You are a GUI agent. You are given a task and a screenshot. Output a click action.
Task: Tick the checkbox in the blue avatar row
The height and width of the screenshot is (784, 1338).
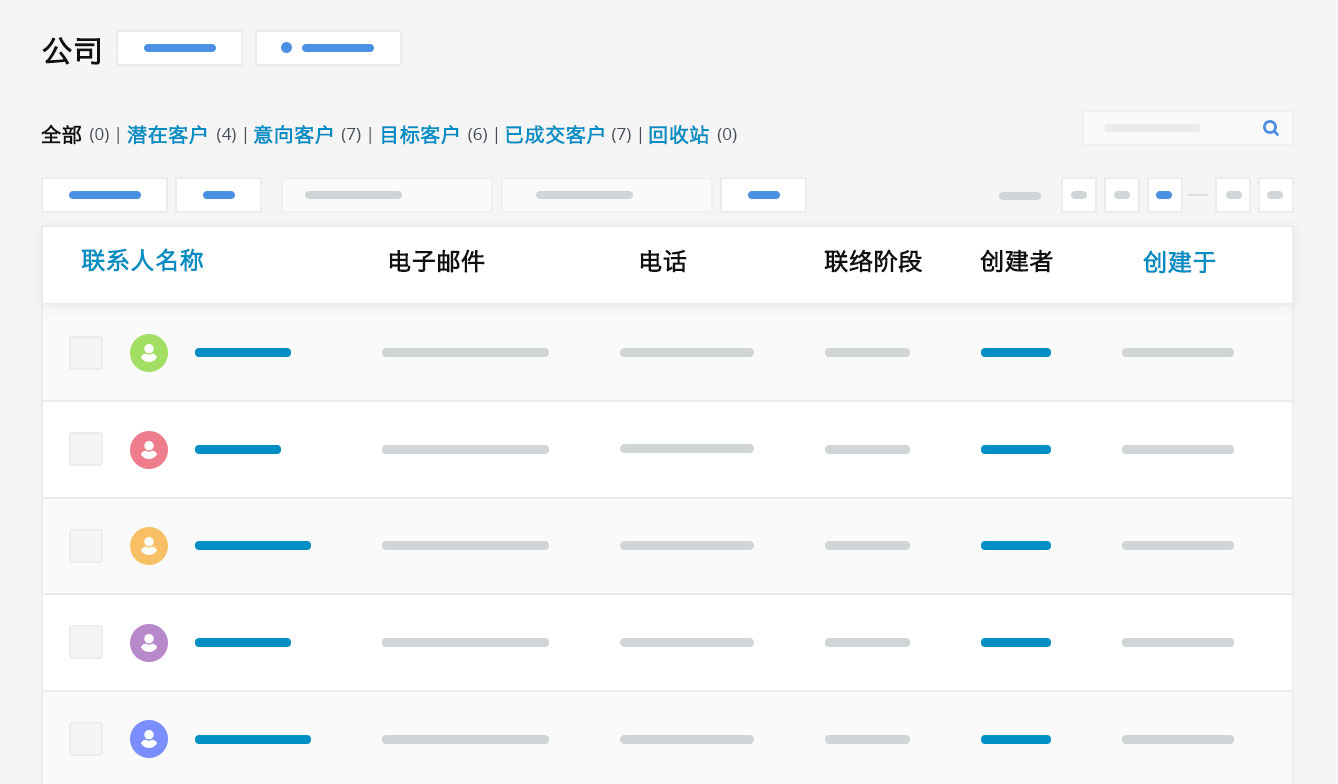86,739
